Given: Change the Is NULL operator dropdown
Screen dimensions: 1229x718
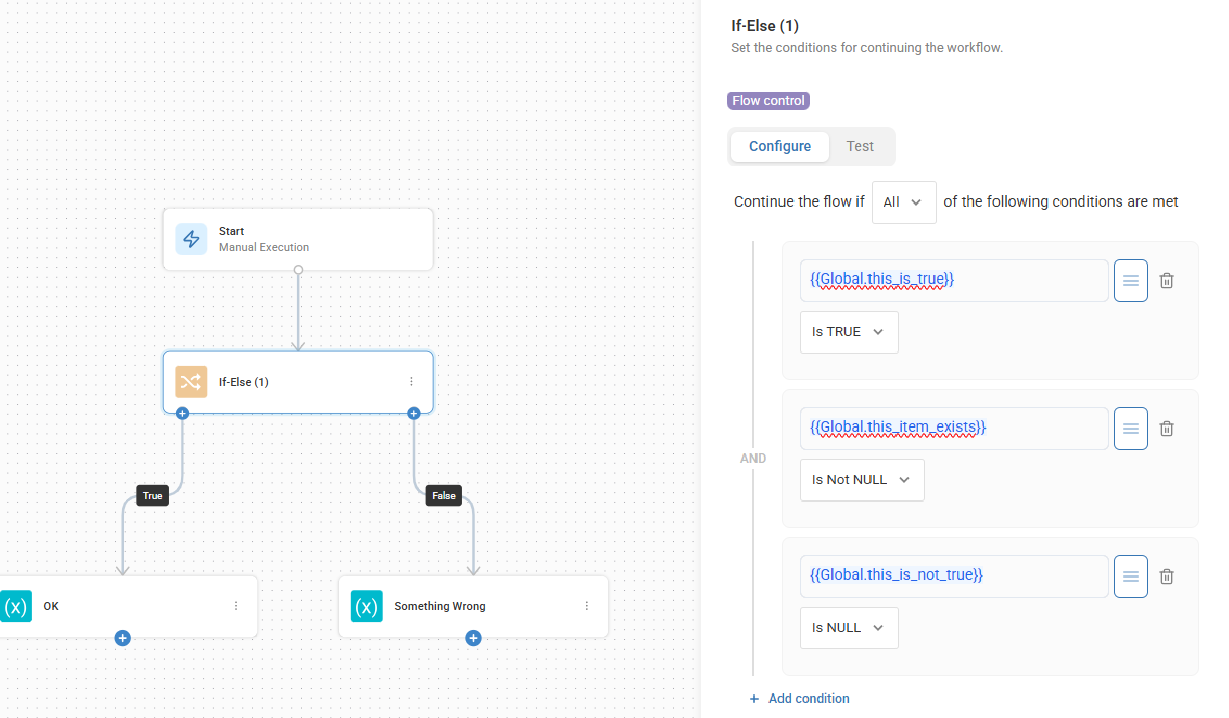Looking at the screenshot, I should [848, 628].
